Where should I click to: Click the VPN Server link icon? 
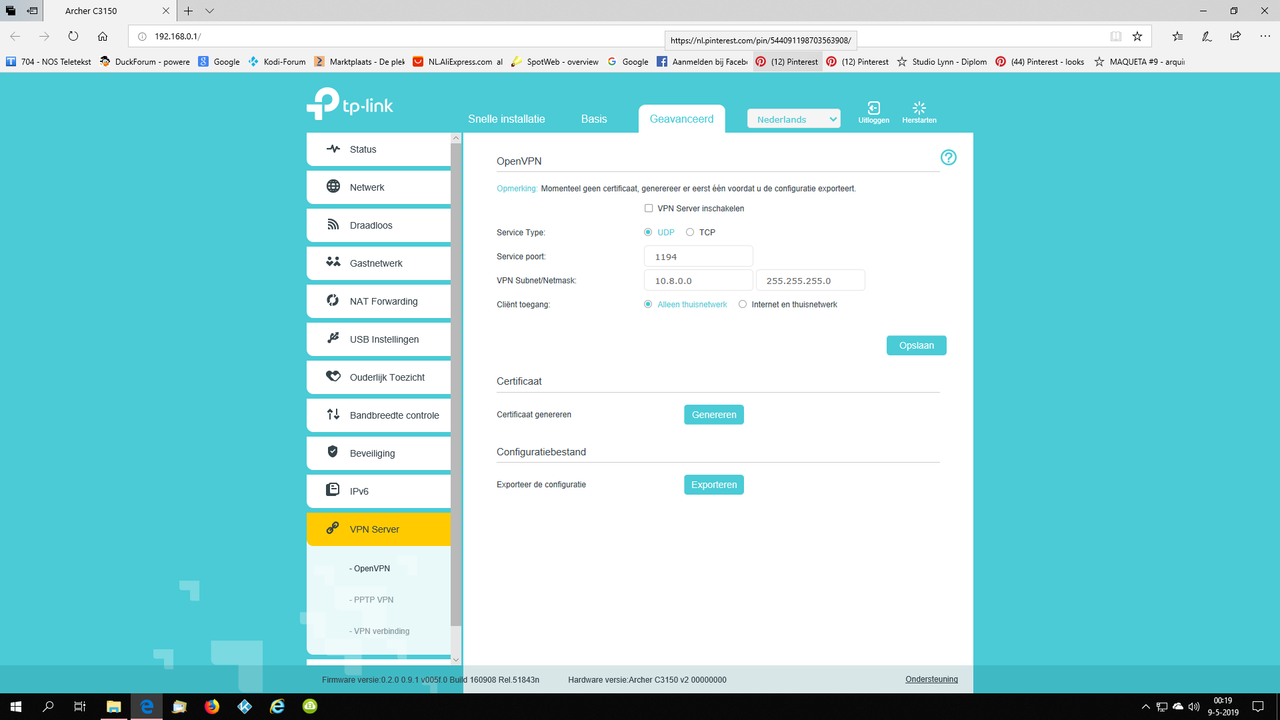(333, 529)
